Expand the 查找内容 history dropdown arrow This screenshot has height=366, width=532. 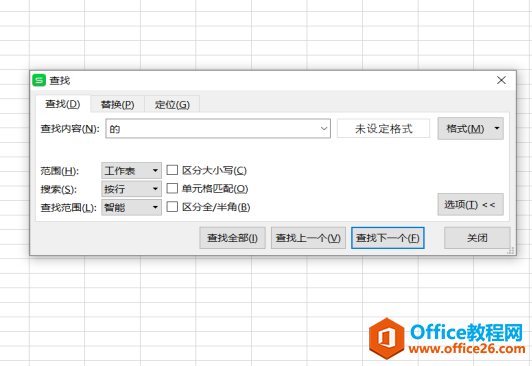[x=324, y=129]
